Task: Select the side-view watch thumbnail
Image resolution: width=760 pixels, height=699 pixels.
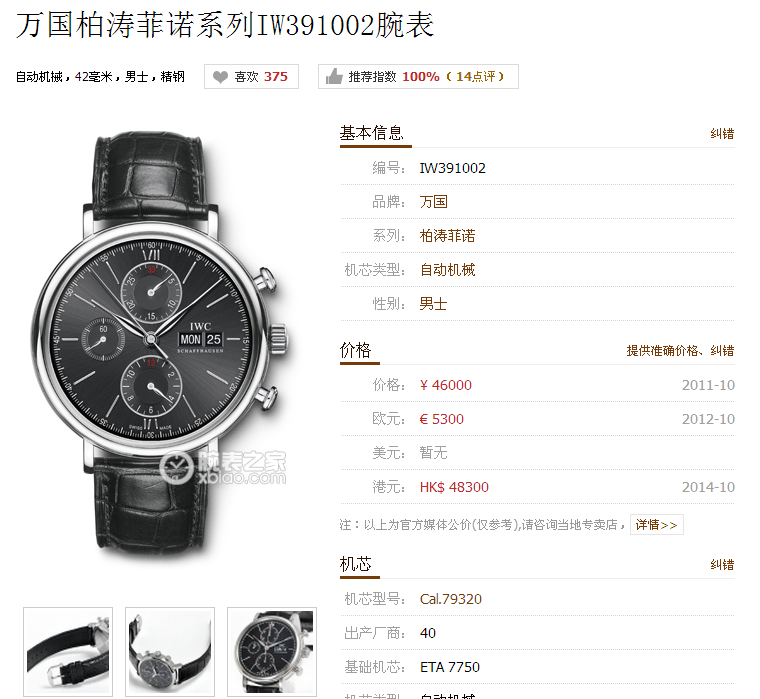Action: [170, 652]
